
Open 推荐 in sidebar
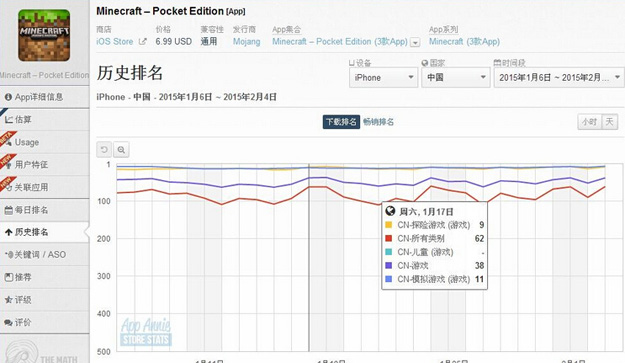(45, 277)
